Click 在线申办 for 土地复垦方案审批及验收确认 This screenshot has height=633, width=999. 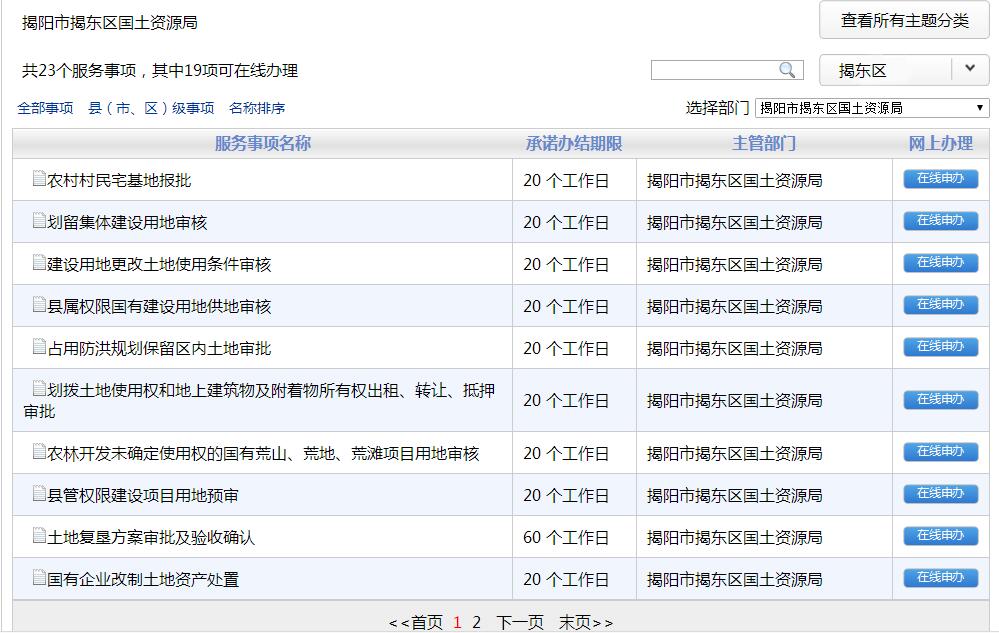click(x=940, y=536)
